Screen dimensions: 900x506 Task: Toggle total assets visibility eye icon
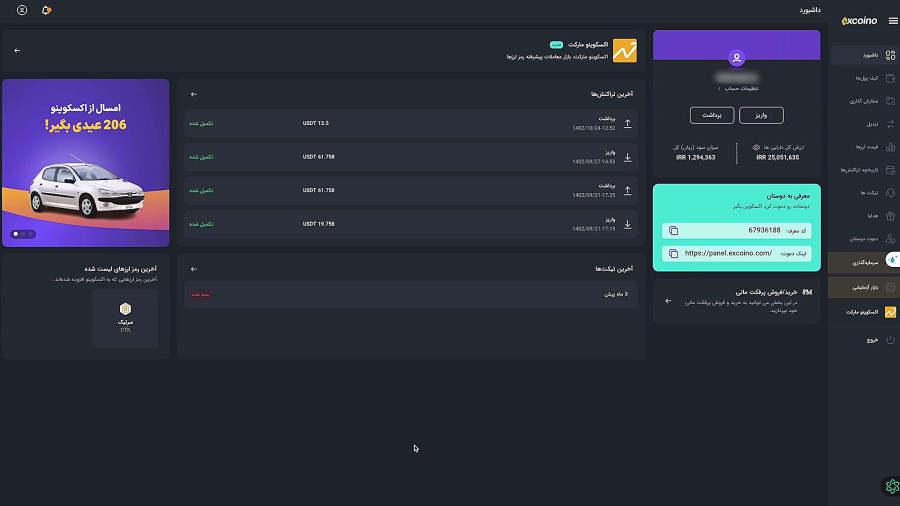[x=756, y=147]
